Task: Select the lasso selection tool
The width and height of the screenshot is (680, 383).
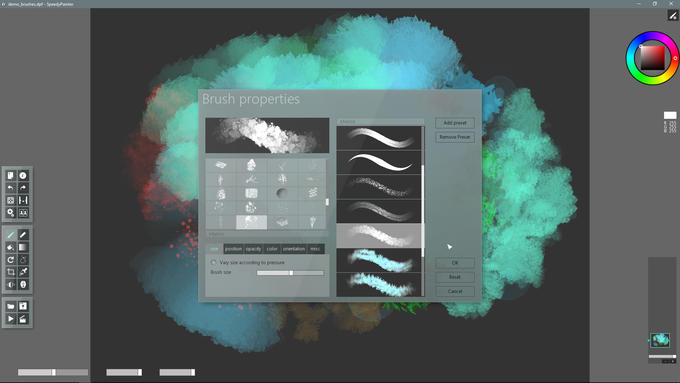Action: pos(23,260)
